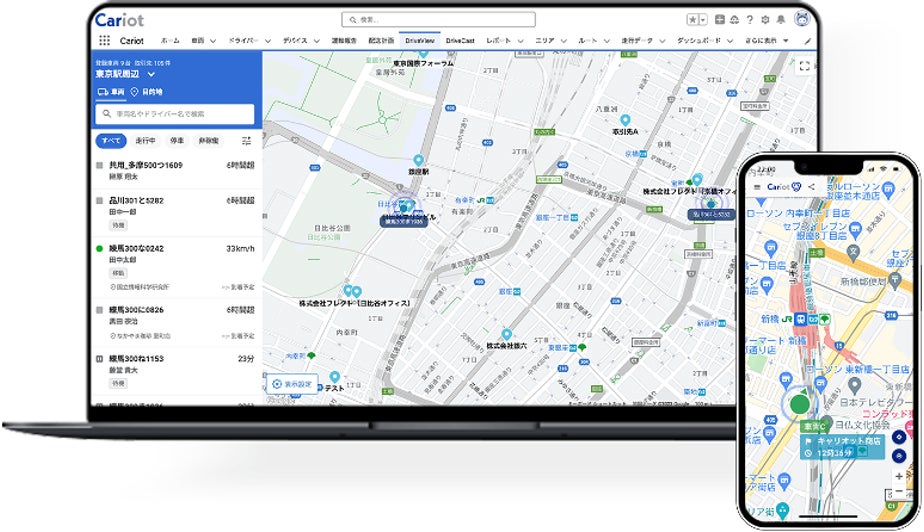Screen dimensions: 924x532
Task: Expand the 車両 tab dropdown chevron
Action: coord(213,41)
